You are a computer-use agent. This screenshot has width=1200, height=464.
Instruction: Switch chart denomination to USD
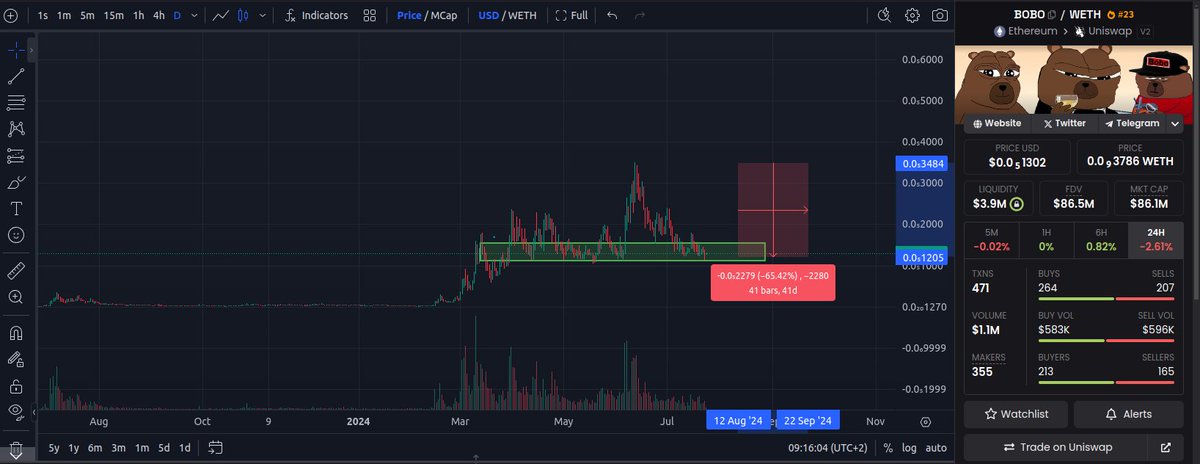488,15
